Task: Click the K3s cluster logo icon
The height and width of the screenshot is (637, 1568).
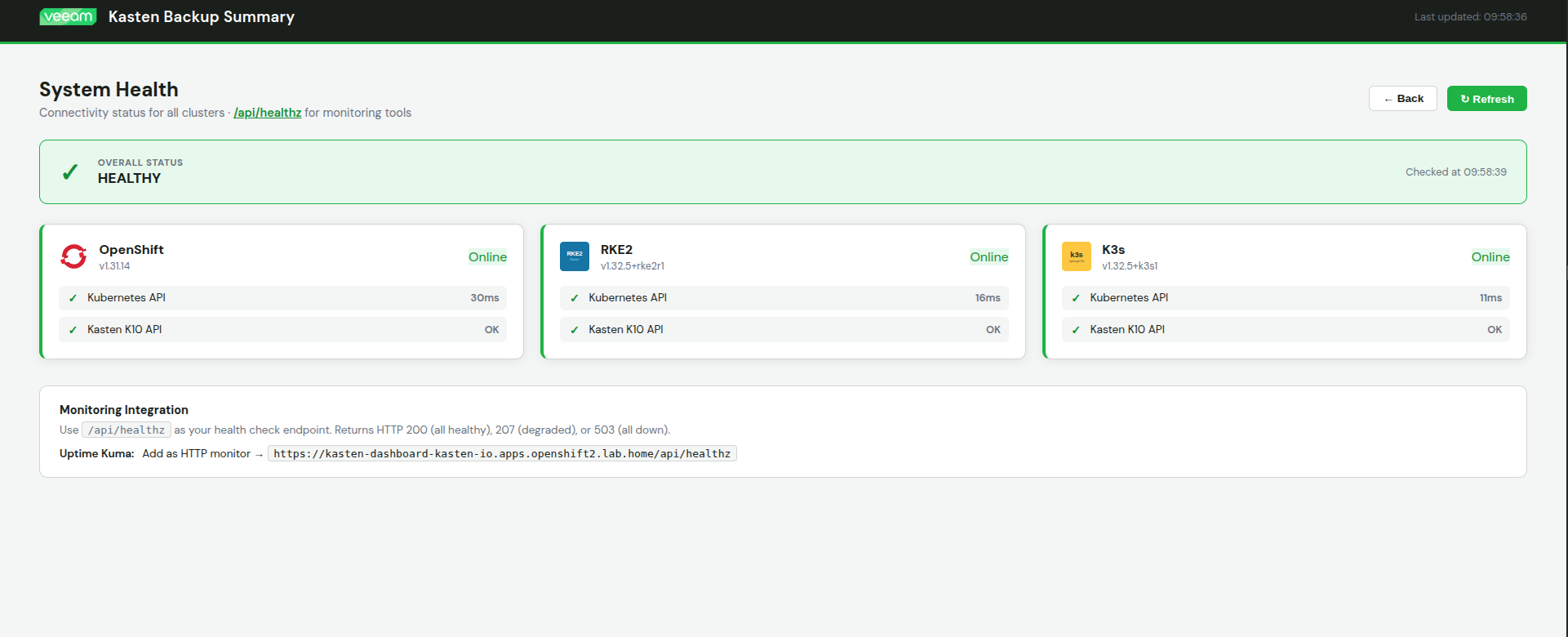Action: 1076,256
